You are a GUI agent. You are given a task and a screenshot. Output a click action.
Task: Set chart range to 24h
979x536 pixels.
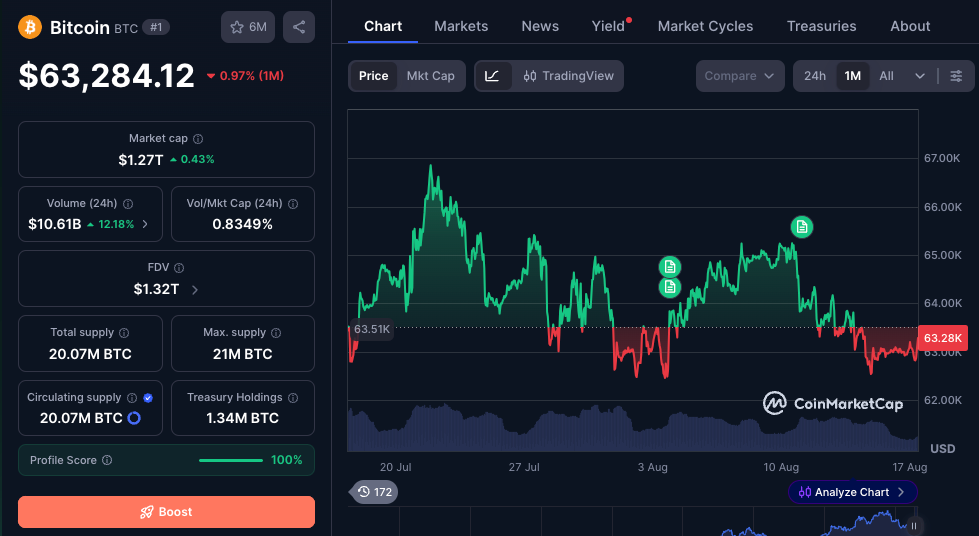(x=815, y=76)
